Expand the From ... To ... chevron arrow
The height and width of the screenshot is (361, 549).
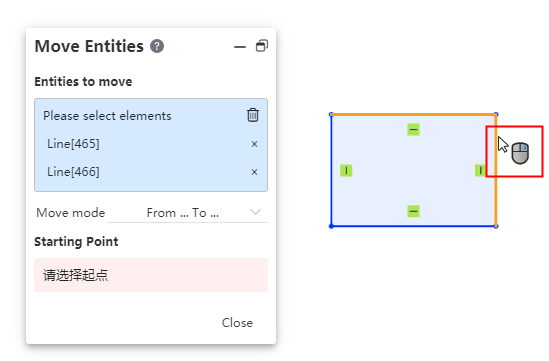point(256,212)
